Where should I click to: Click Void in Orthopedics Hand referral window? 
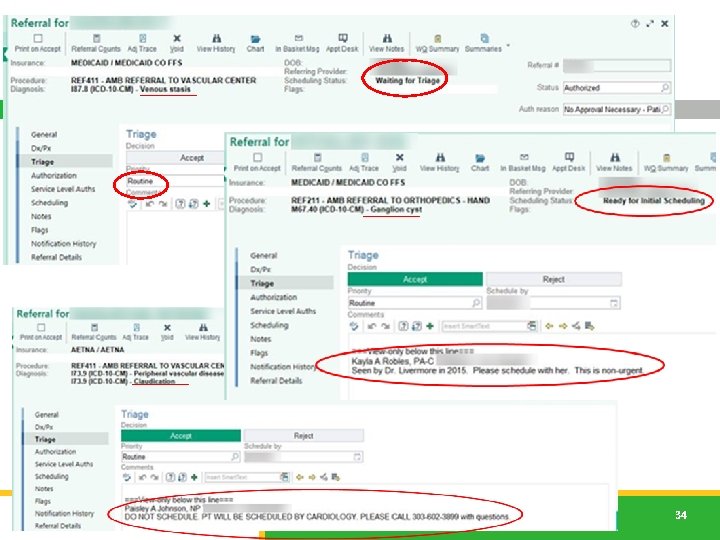[399, 163]
